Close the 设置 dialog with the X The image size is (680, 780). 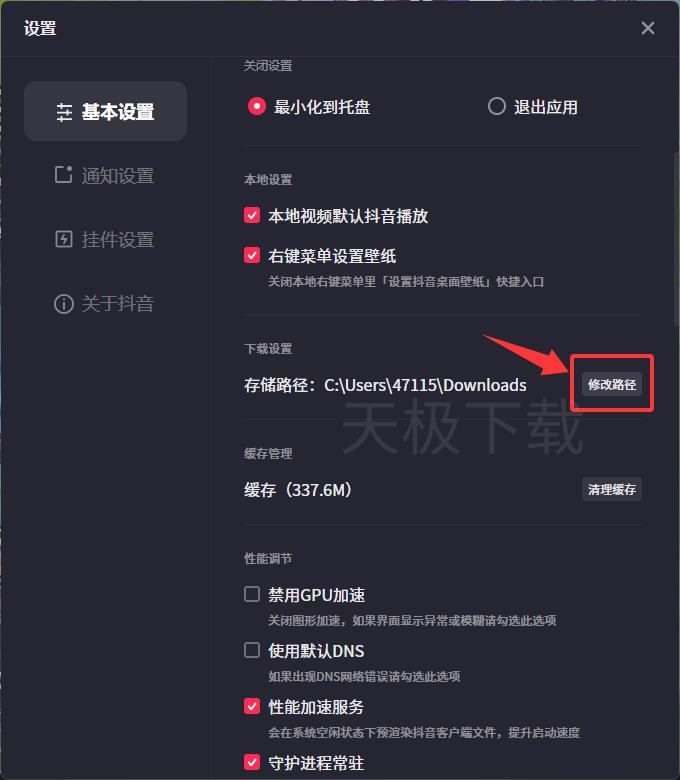pos(648,28)
